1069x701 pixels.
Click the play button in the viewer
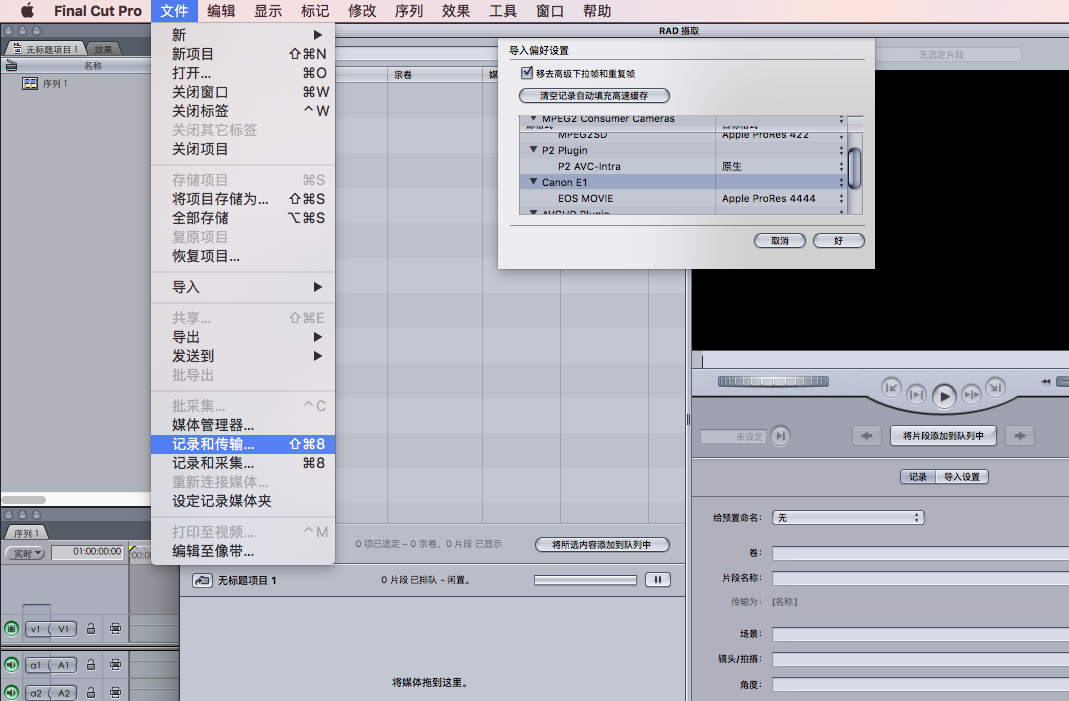pos(944,396)
